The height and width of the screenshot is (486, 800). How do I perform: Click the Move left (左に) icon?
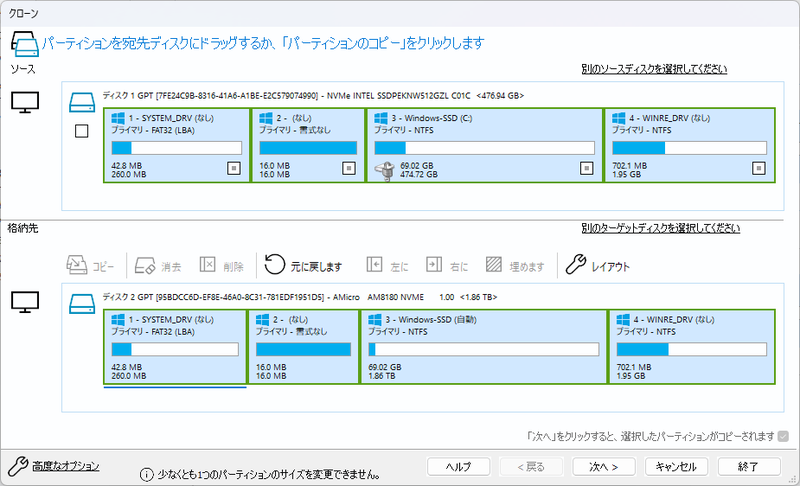(x=374, y=264)
